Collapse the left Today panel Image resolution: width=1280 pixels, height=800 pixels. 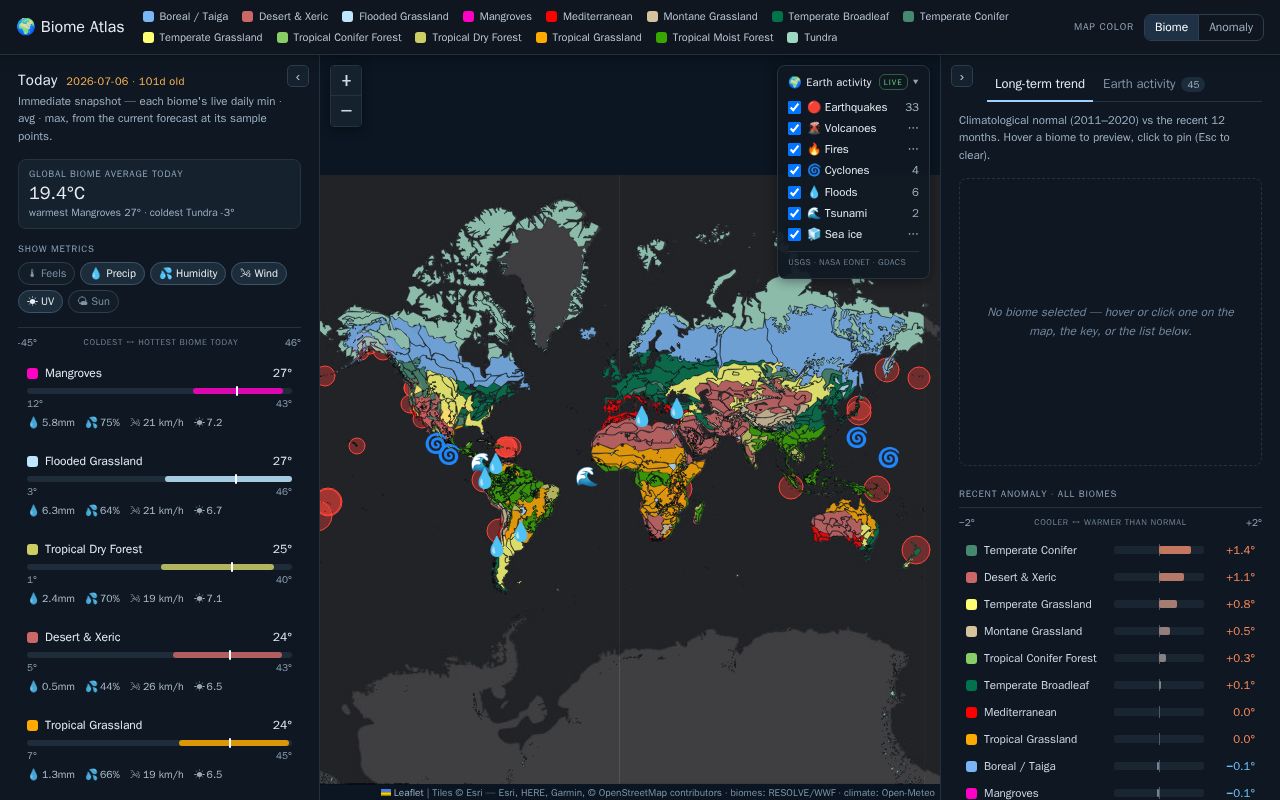tap(298, 76)
